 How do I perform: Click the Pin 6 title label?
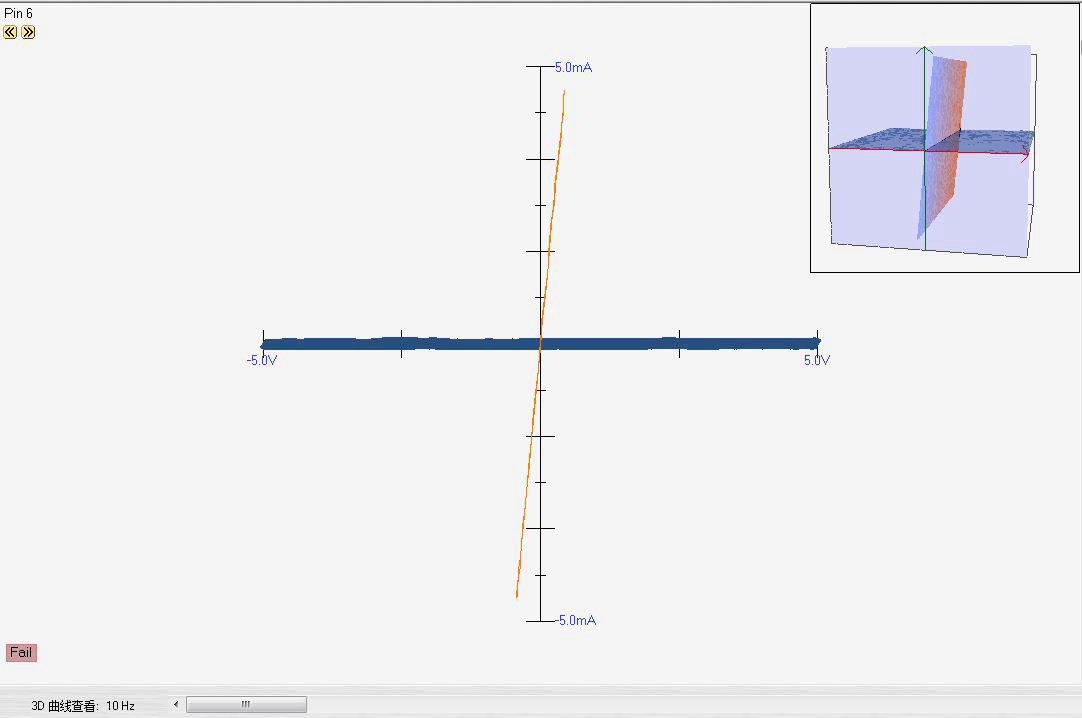(19, 14)
